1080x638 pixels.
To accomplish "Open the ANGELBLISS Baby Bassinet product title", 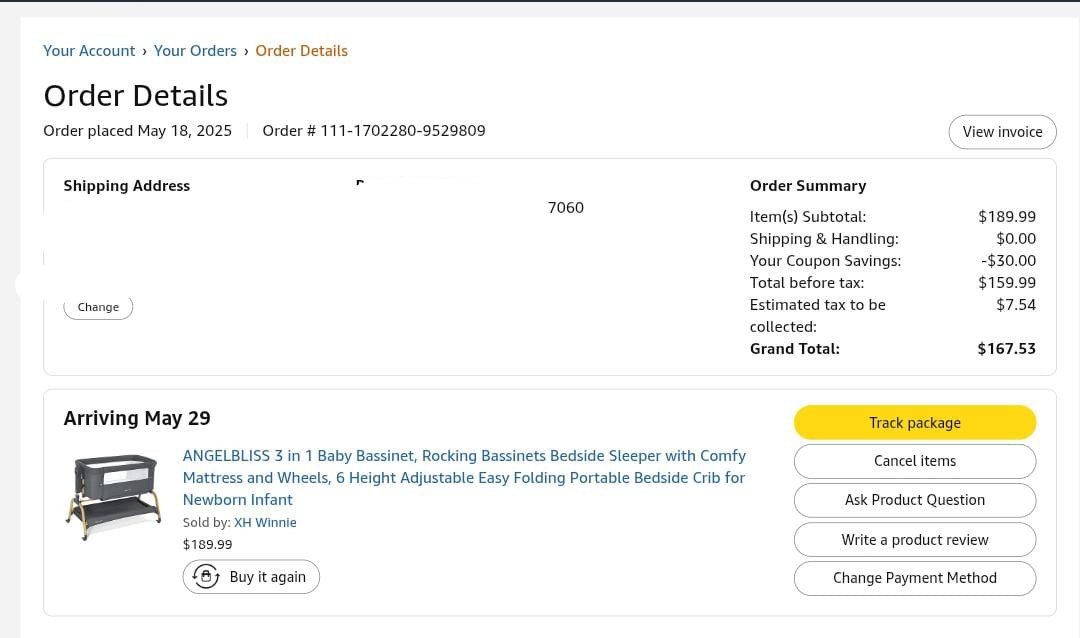I will pyautogui.click(x=464, y=478).
